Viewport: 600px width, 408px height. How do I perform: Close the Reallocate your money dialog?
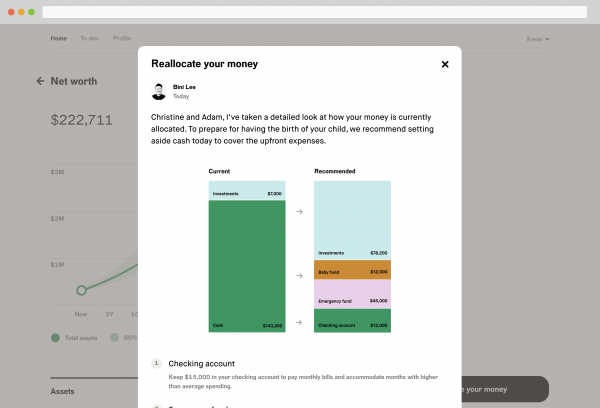[445, 64]
